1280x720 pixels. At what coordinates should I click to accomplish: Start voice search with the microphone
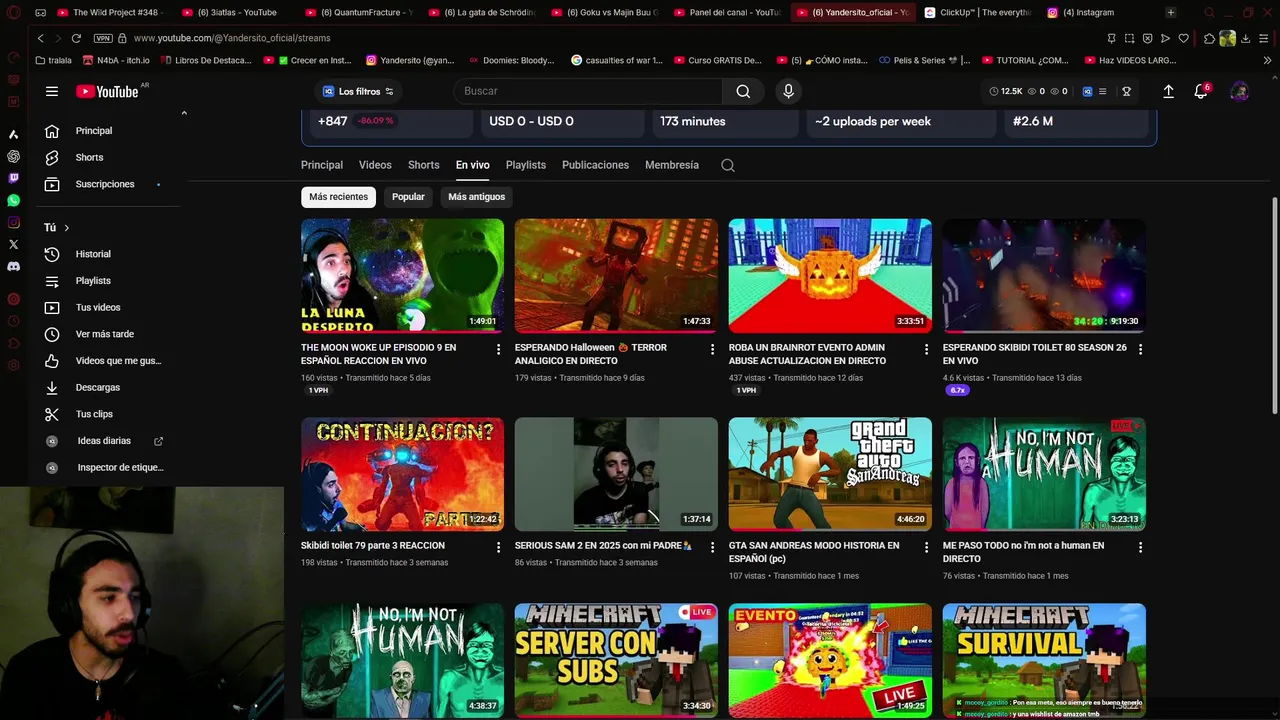789,91
